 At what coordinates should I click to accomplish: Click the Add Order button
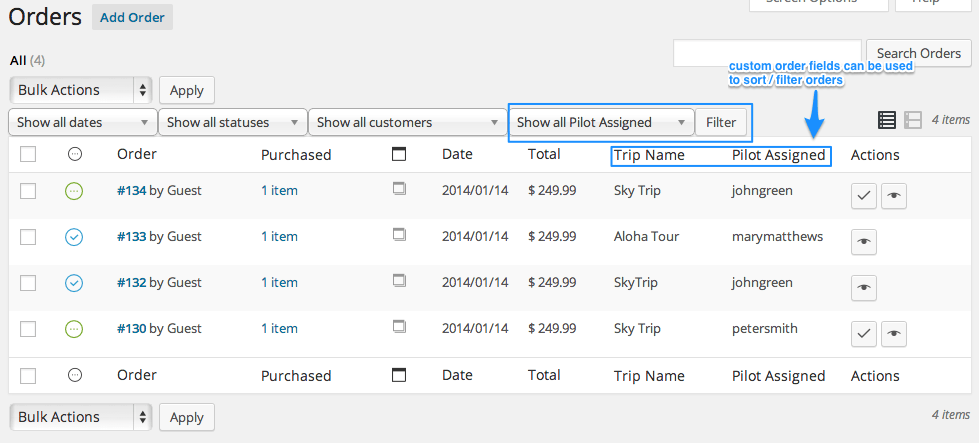[132, 17]
